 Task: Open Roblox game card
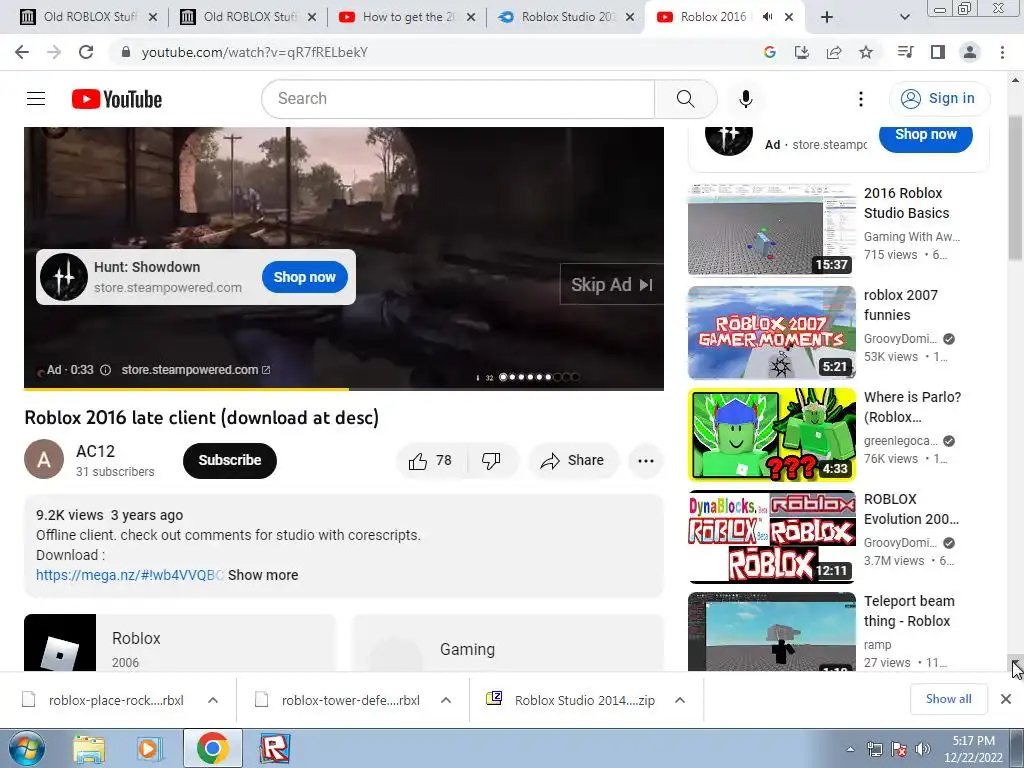click(x=180, y=643)
